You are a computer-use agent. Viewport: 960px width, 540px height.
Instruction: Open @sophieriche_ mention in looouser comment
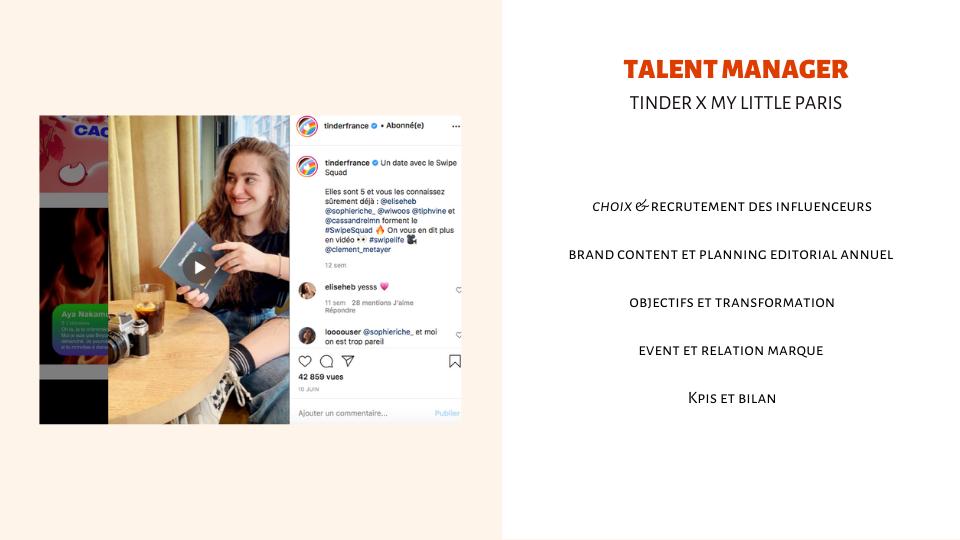pos(388,332)
